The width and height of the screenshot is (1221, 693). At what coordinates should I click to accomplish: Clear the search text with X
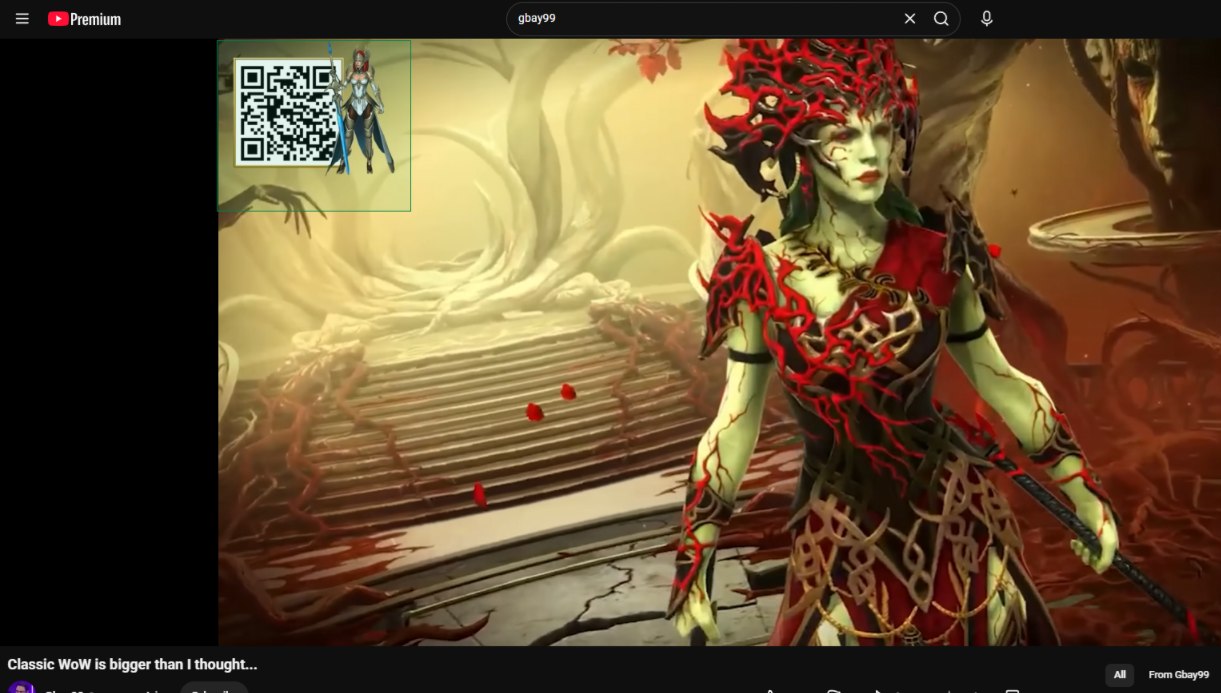910,19
